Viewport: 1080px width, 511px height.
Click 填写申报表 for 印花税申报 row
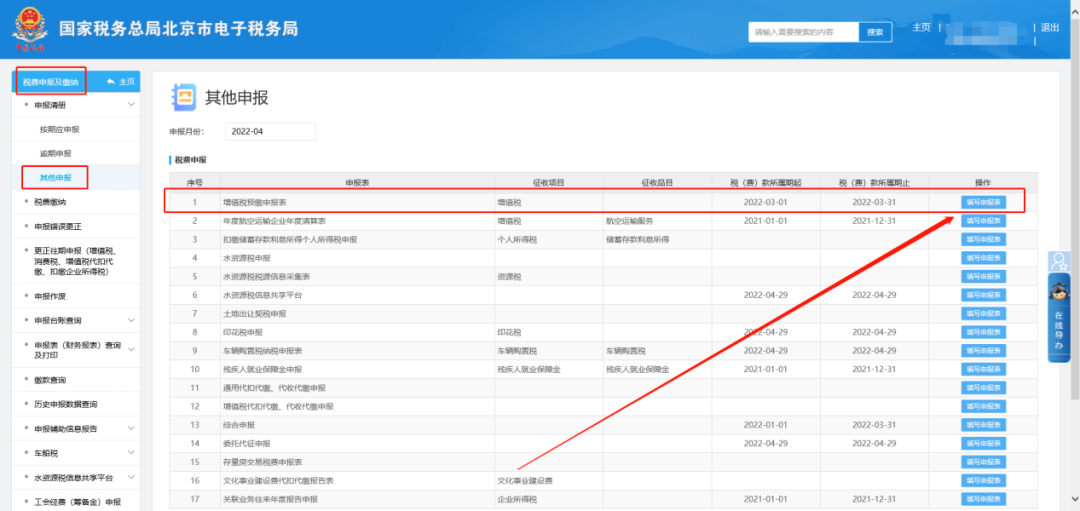984,332
